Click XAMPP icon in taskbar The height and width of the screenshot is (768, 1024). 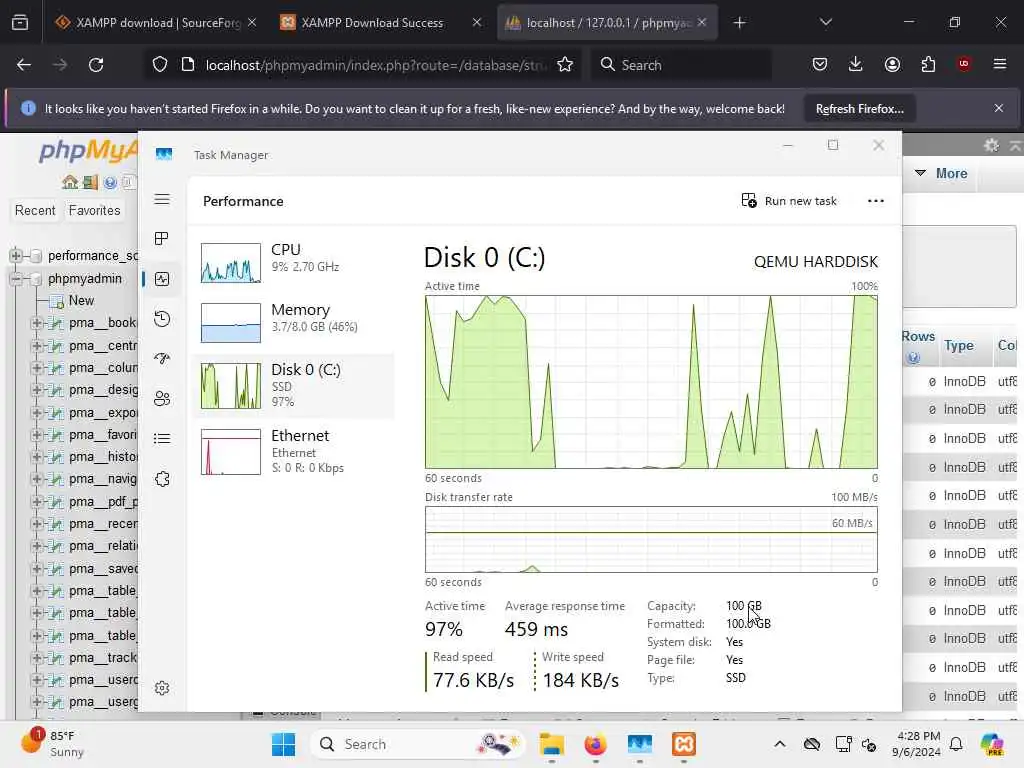(684, 744)
